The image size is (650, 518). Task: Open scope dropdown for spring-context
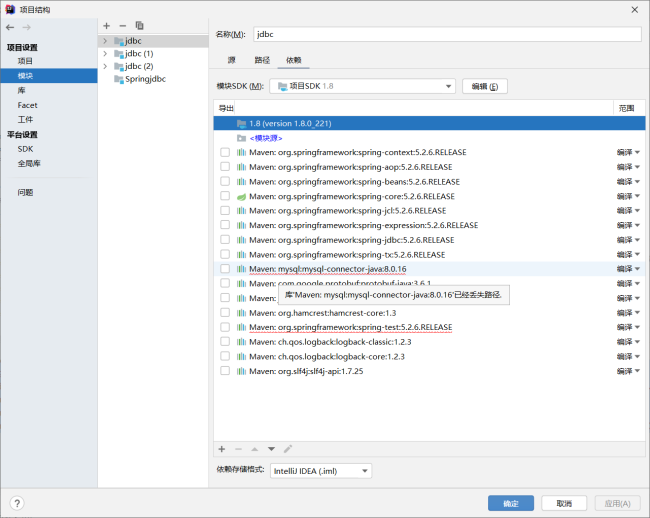[x=628, y=152]
